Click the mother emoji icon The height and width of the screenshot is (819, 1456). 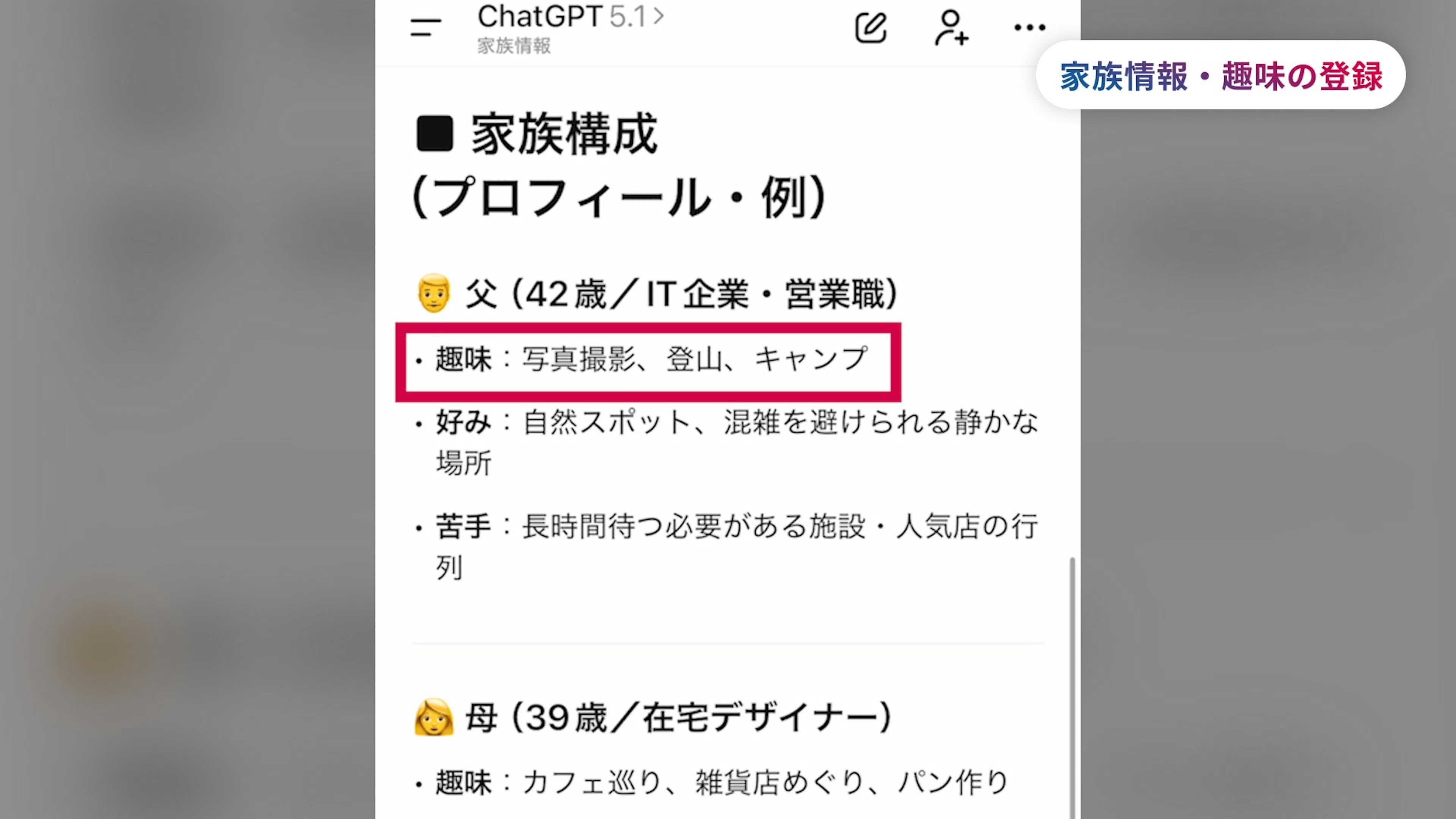(x=433, y=717)
